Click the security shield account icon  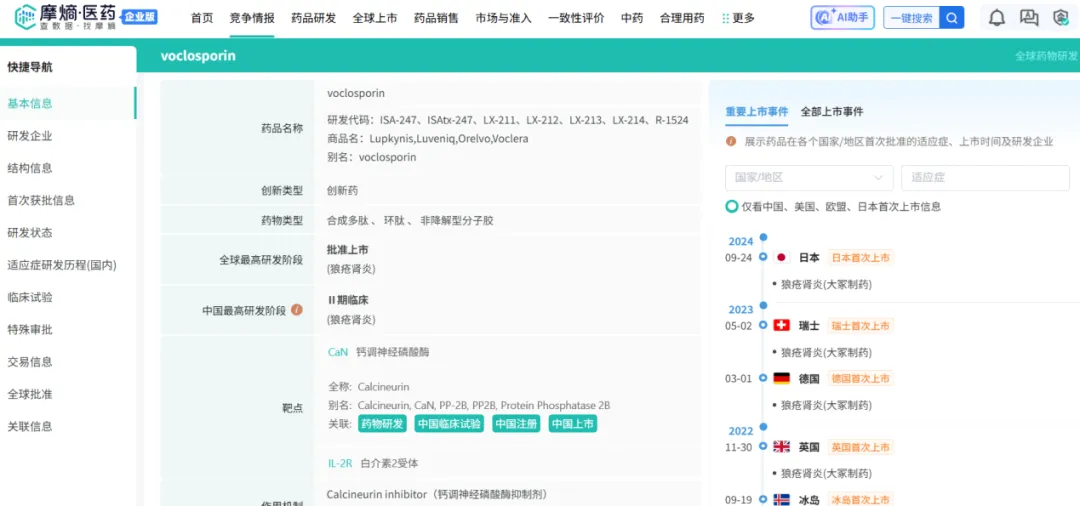(1060, 18)
